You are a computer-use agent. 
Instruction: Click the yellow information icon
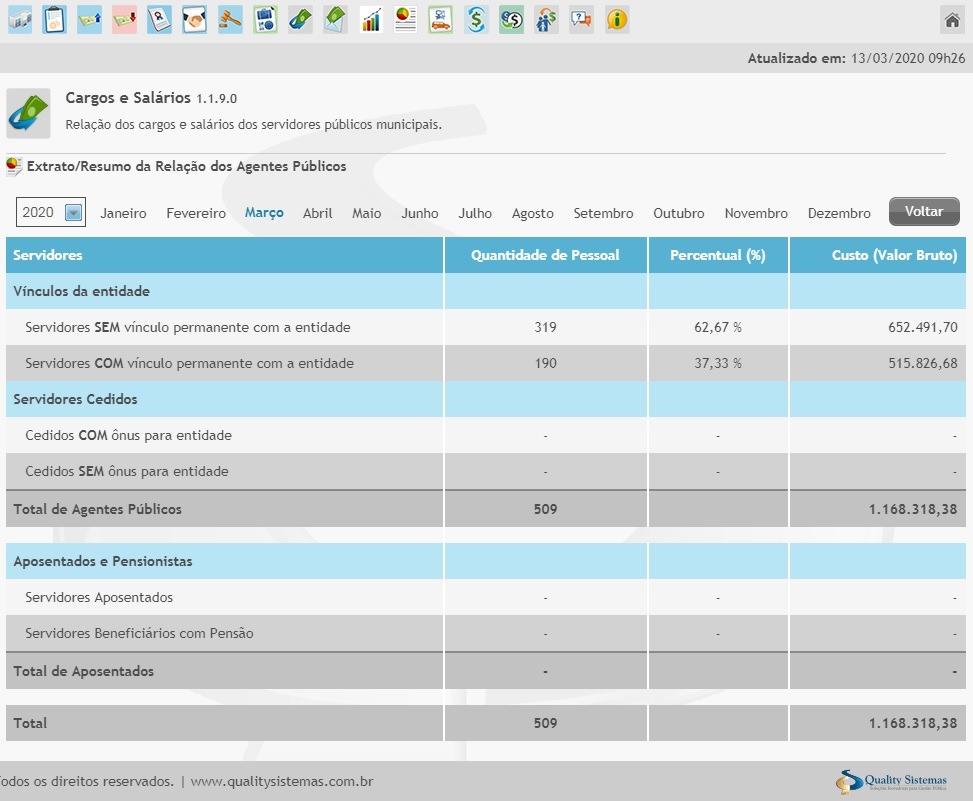click(x=617, y=19)
